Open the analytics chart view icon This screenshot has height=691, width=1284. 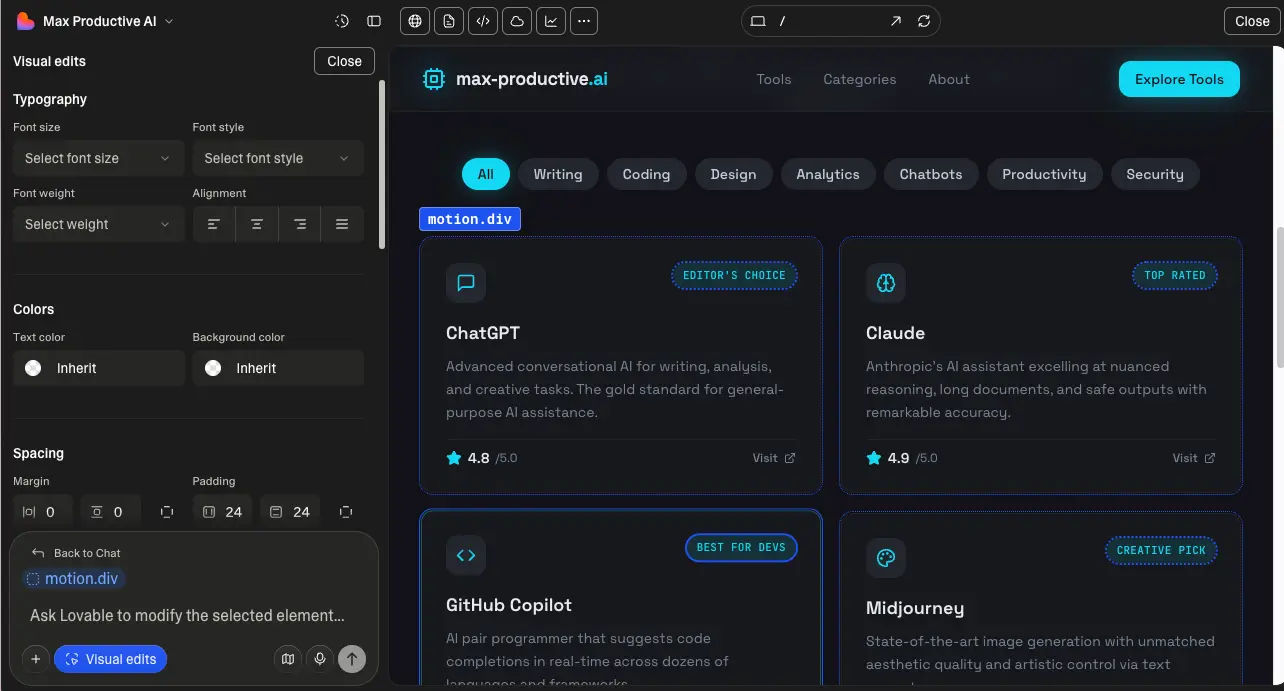[551, 21]
